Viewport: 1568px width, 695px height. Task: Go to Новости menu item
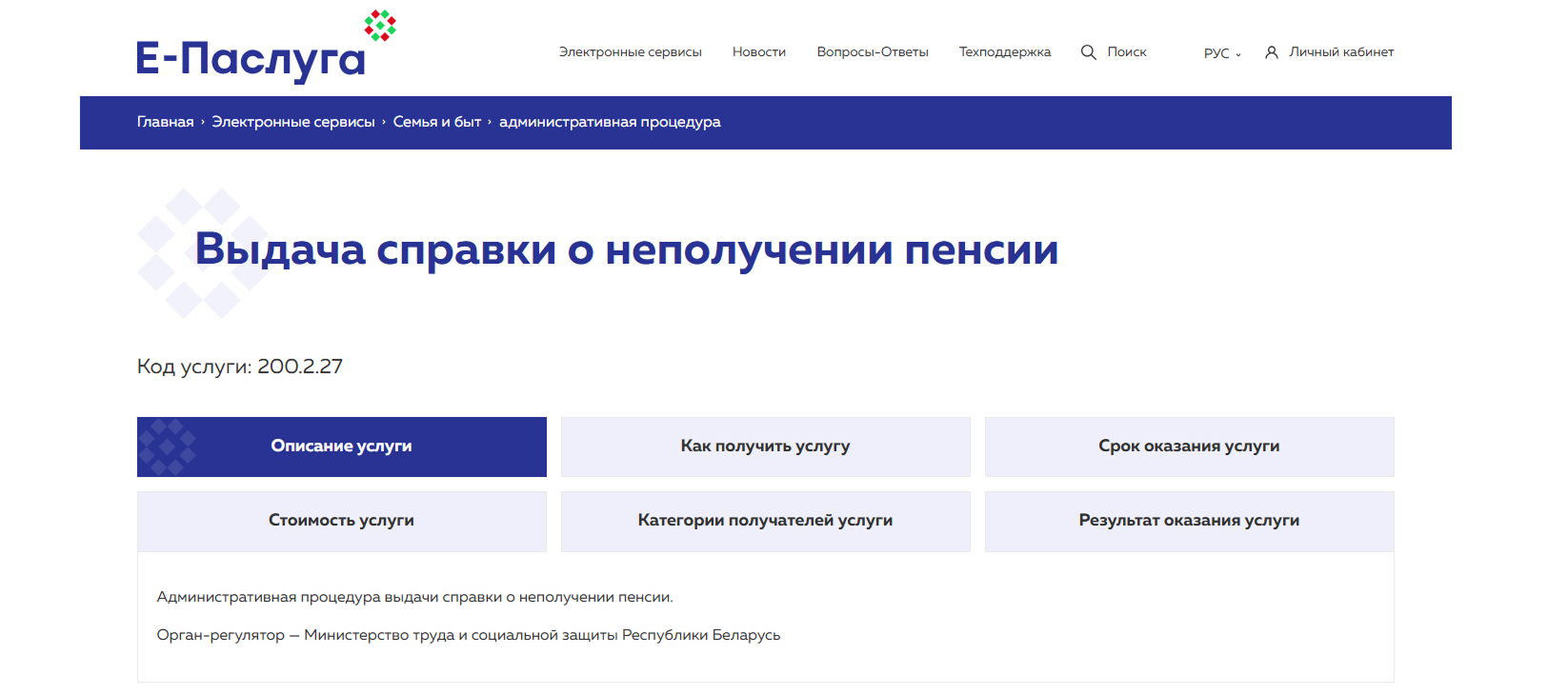(758, 52)
